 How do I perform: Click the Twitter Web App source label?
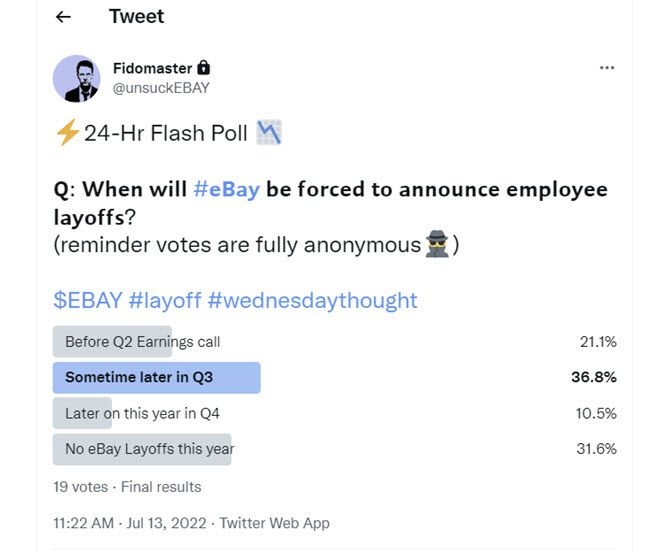274,523
